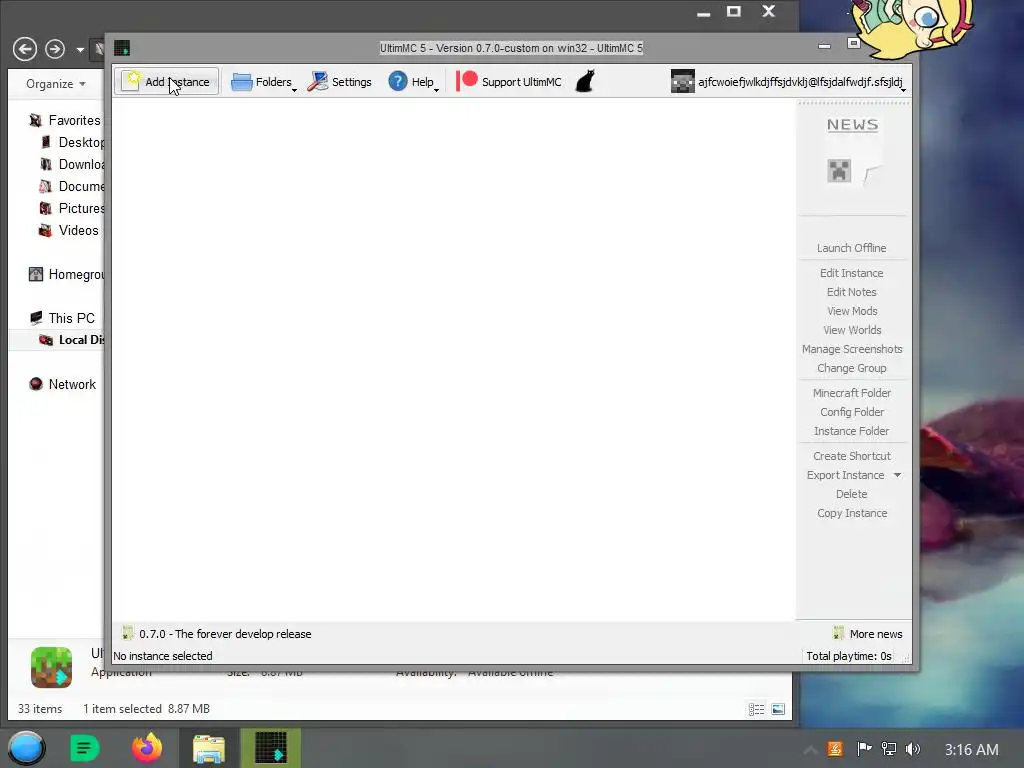Open UltimMC Settings

(x=340, y=82)
